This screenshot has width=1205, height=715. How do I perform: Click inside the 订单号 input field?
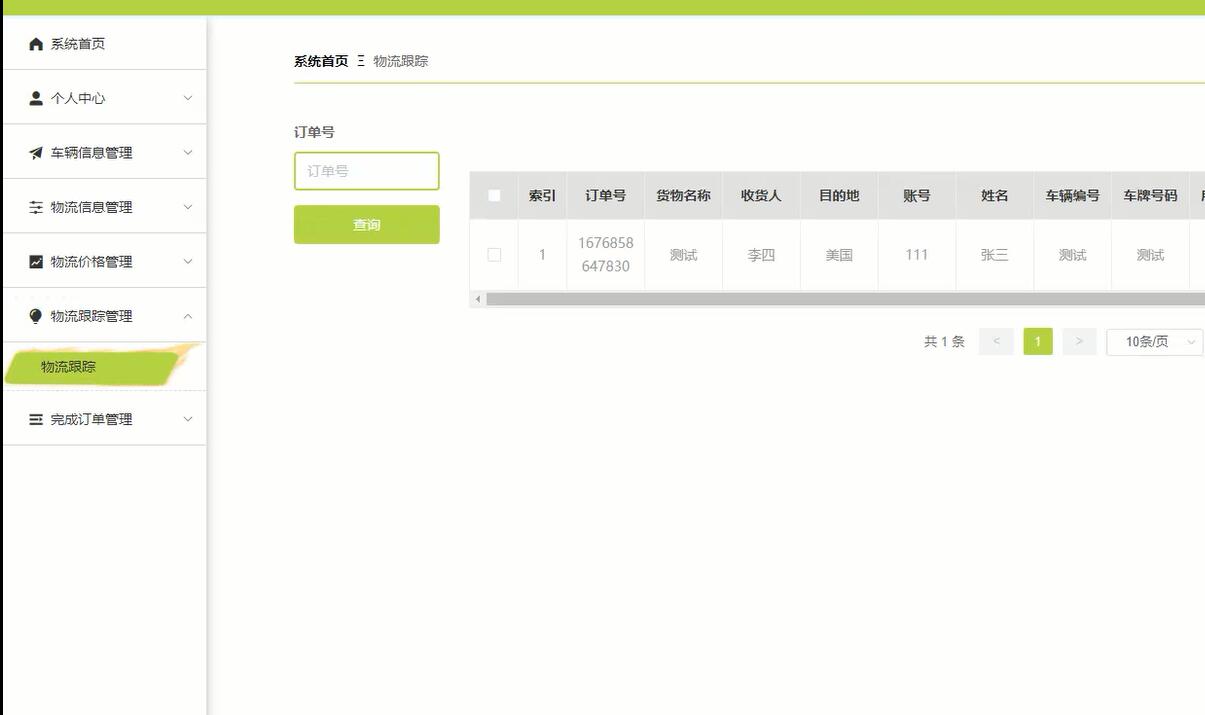point(366,171)
